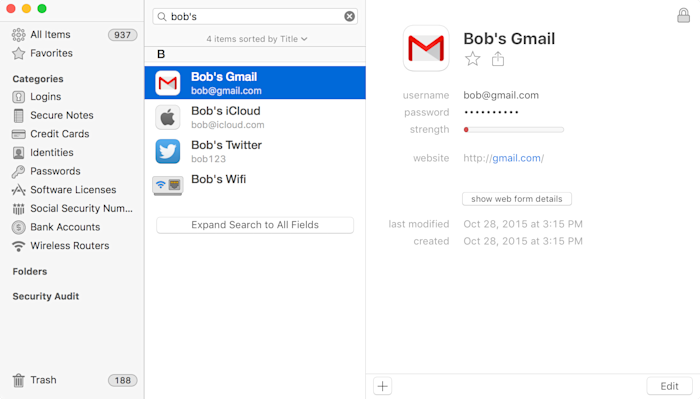The height and width of the screenshot is (399, 700).
Task: Click show web form details button
Action: tap(517, 199)
